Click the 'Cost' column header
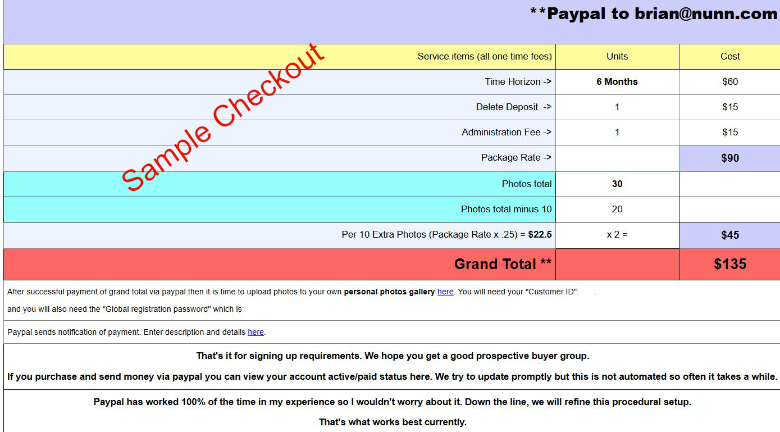The height and width of the screenshot is (432, 780). [729, 57]
